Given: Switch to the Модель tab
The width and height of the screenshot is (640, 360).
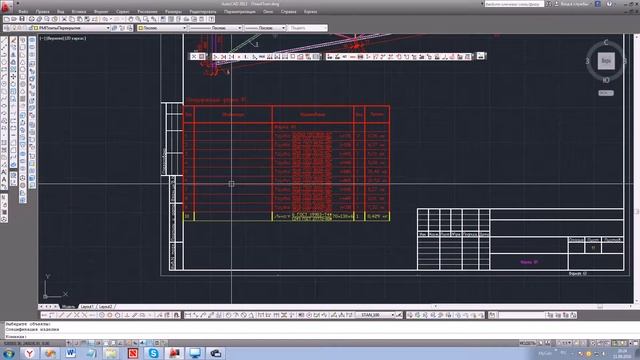Looking at the screenshot, I should click(x=68, y=307).
